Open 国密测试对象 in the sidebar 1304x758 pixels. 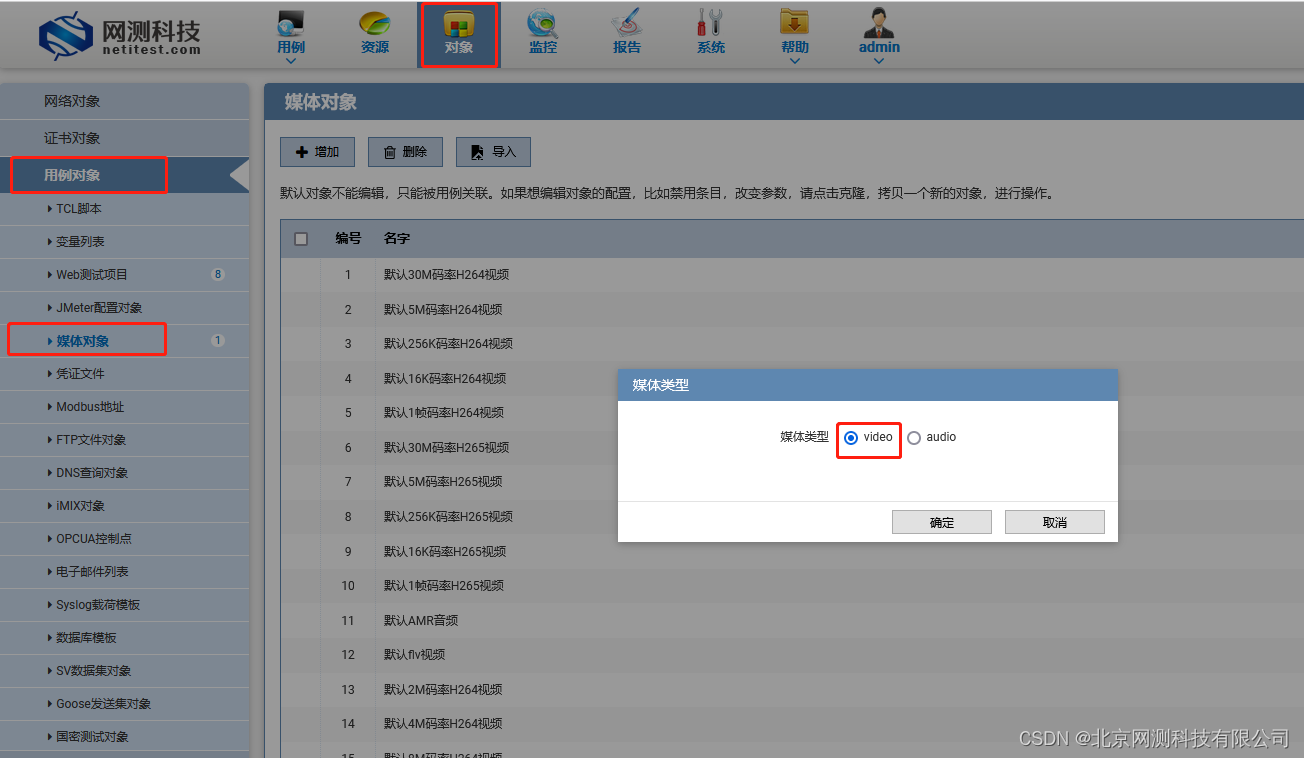click(124, 737)
